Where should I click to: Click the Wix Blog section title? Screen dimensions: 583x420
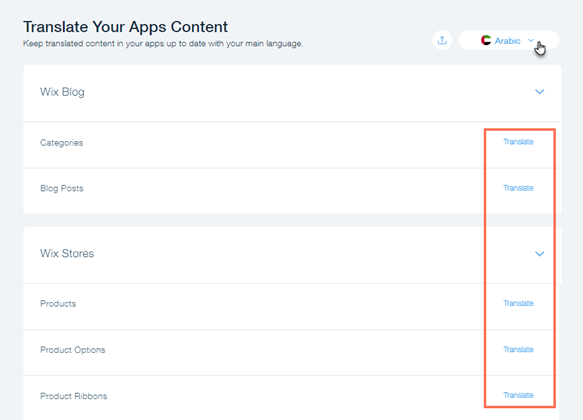[62, 92]
